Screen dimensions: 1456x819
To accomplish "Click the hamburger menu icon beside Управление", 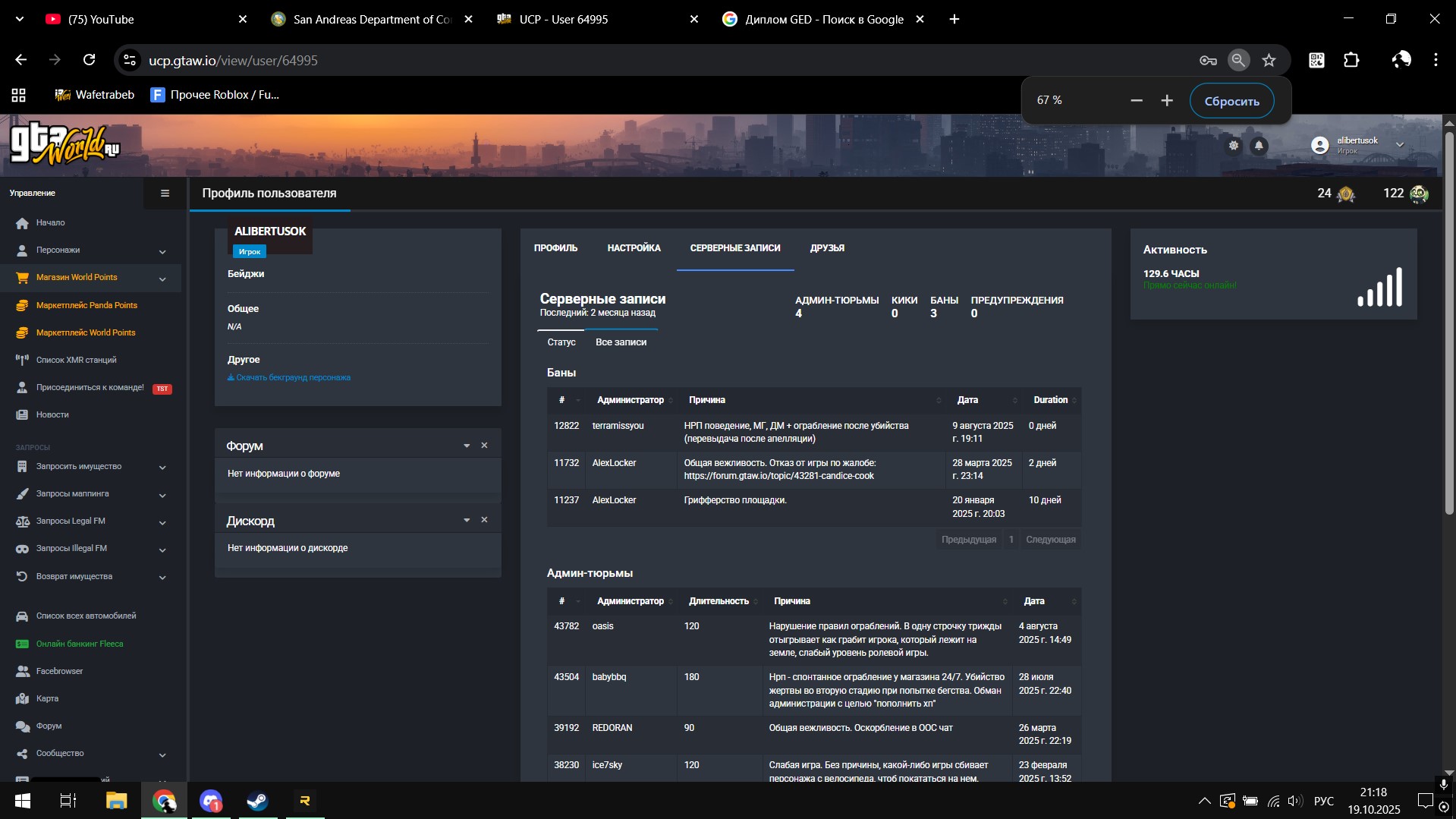I will [x=165, y=194].
